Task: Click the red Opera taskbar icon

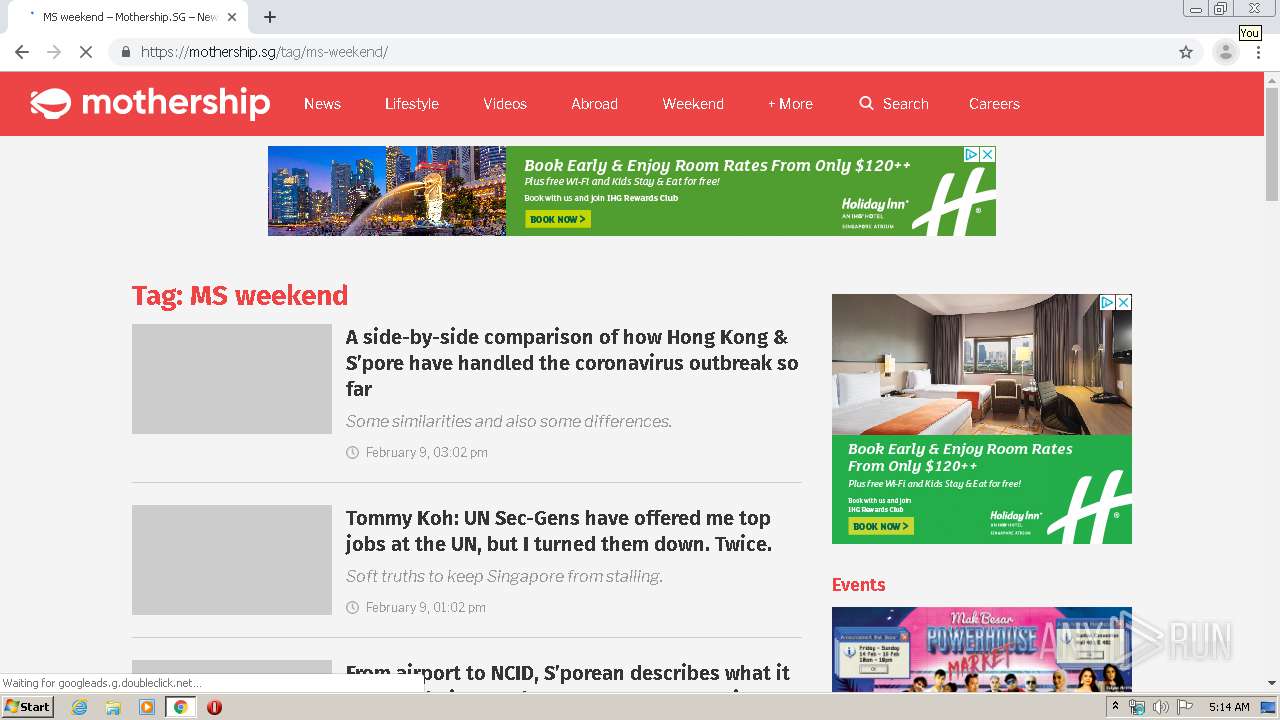Action: (x=214, y=707)
